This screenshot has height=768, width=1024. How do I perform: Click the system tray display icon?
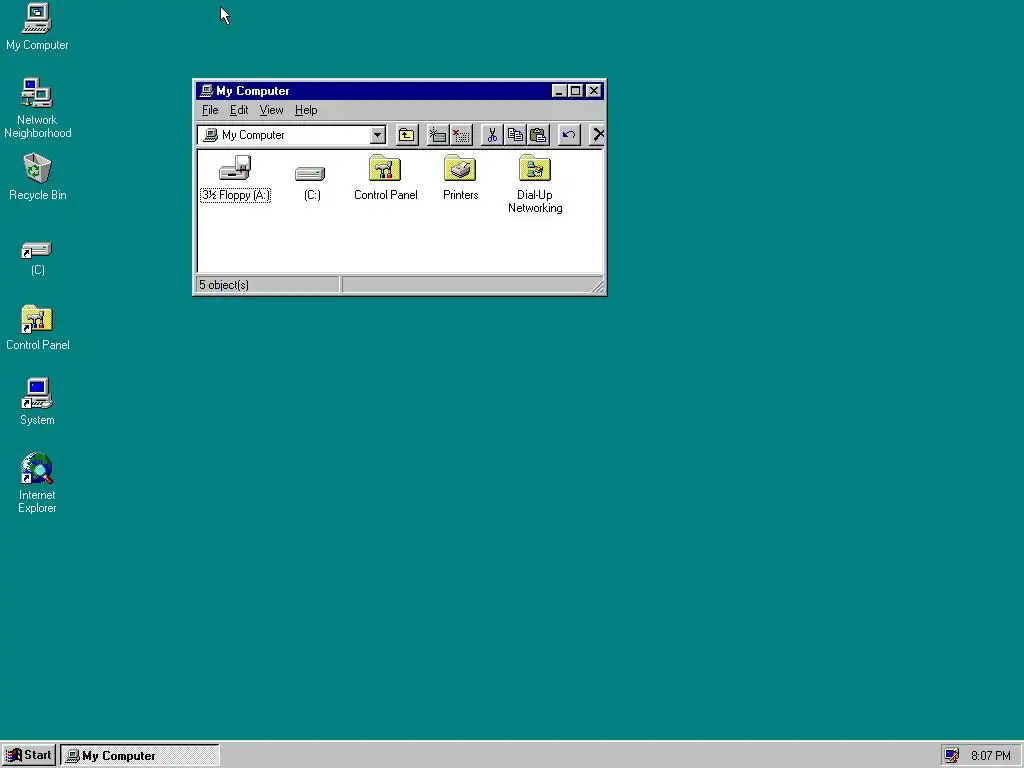pyautogui.click(x=952, y=756)
